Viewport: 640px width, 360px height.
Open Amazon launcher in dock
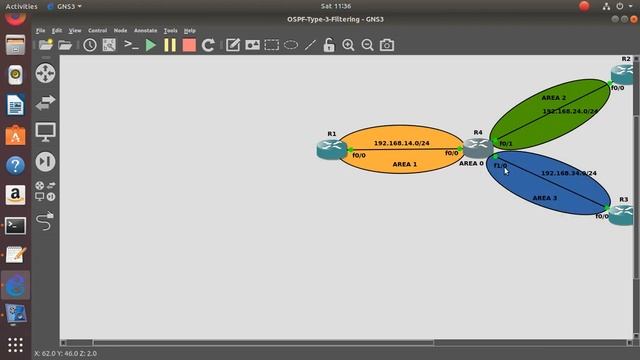pyautogui.click(x=16, y=195)
